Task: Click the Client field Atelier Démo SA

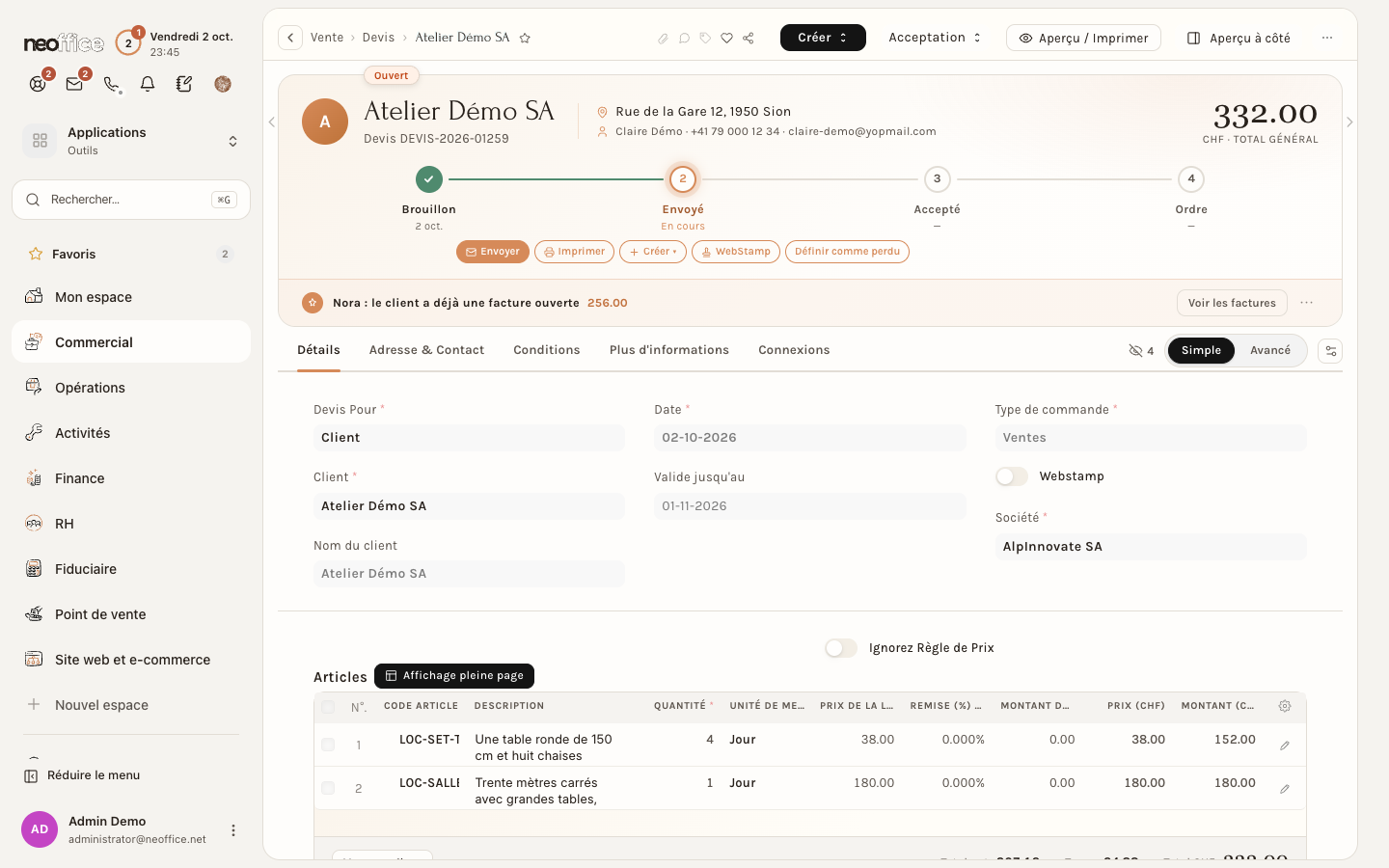Action: 469,506
